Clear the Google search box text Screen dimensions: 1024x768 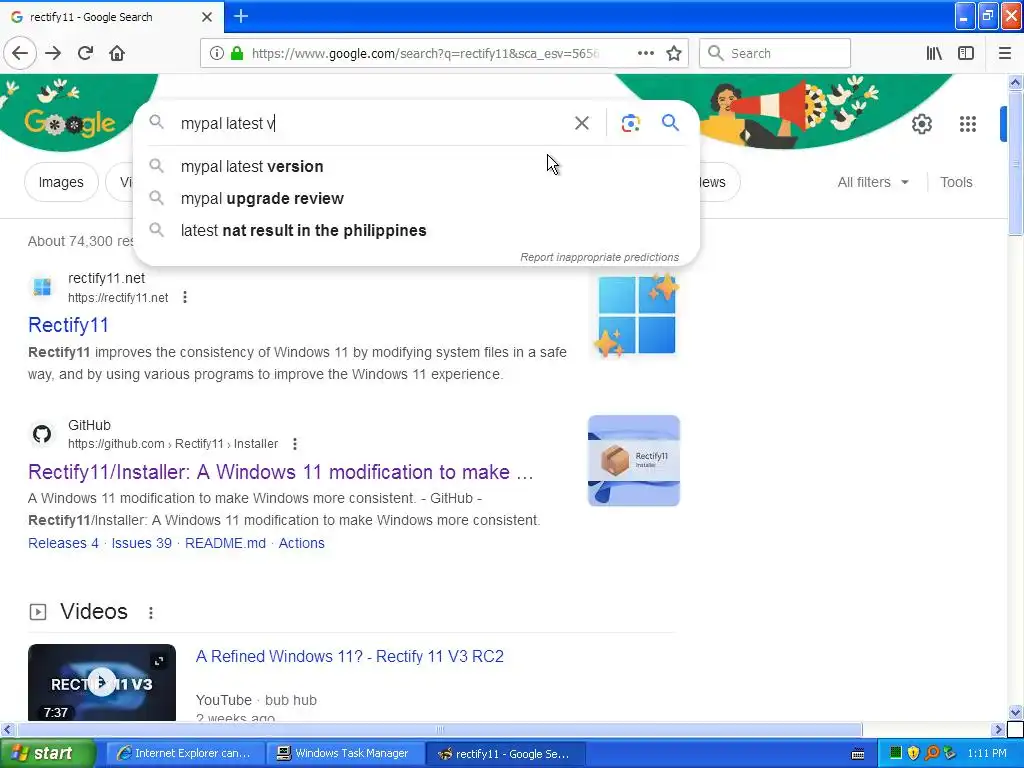pyautogui.click(x=581, y=123)
